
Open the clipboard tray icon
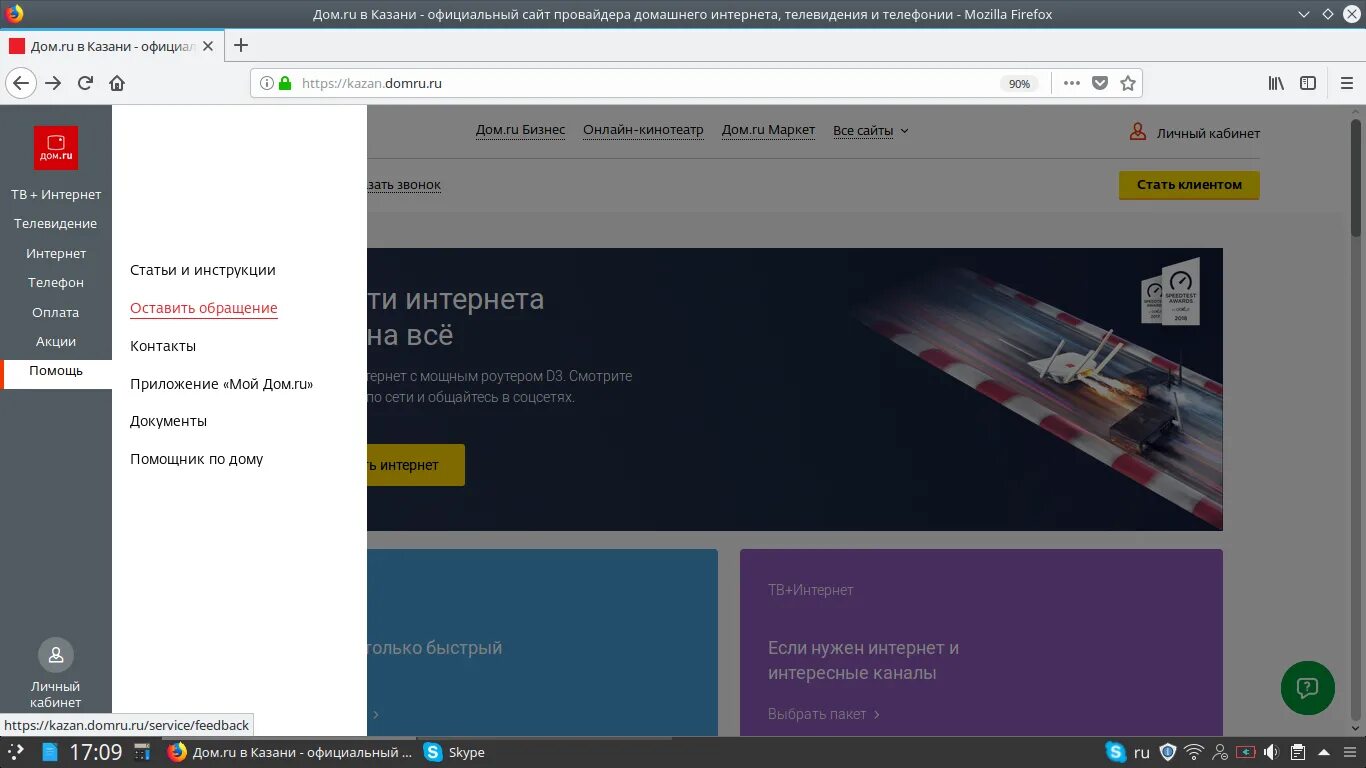[1297, 752]
